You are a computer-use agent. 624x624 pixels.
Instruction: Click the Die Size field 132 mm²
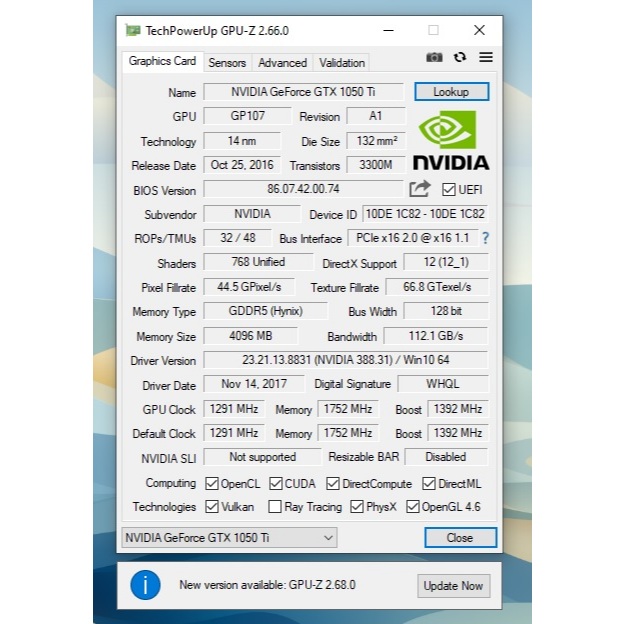pyautogui.click(x=376, y=141)
